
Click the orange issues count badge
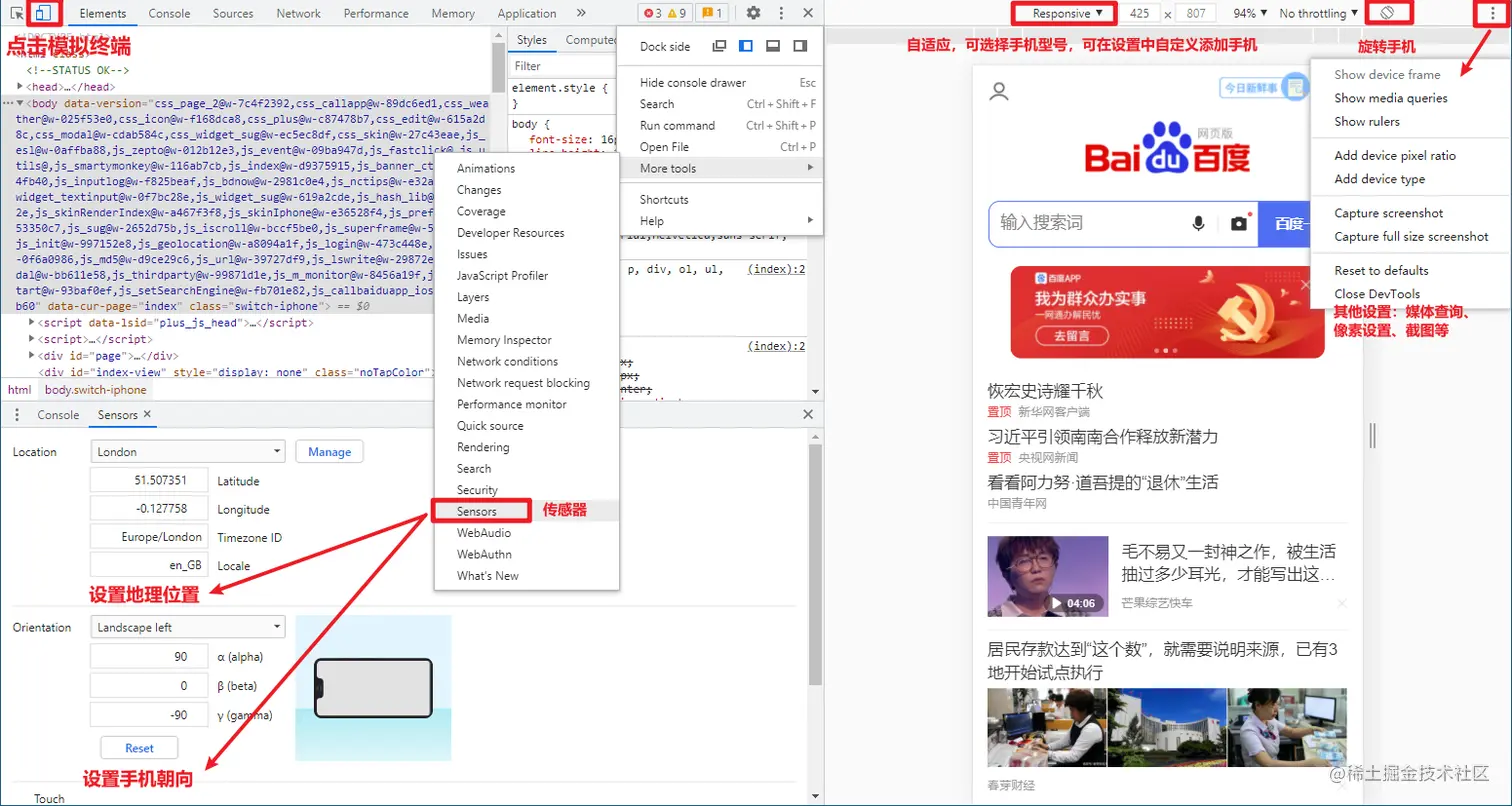(x=712, y=13)
